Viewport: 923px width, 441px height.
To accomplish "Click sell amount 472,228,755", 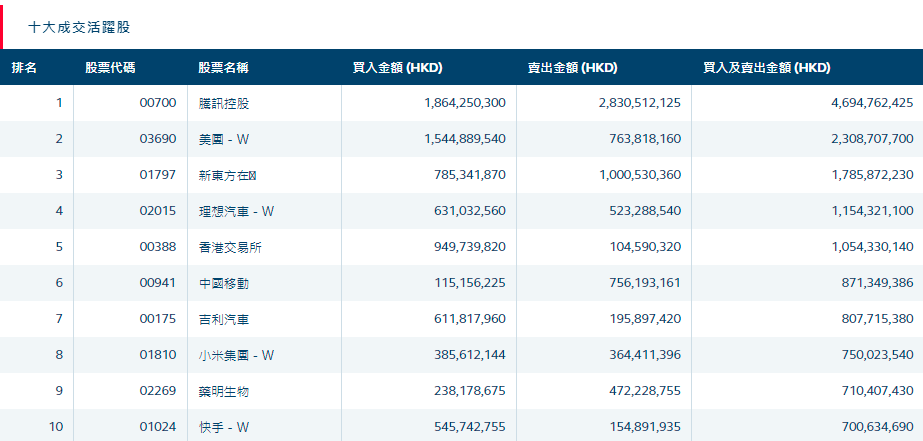I will pyautogui.click(x=647, y=391).
